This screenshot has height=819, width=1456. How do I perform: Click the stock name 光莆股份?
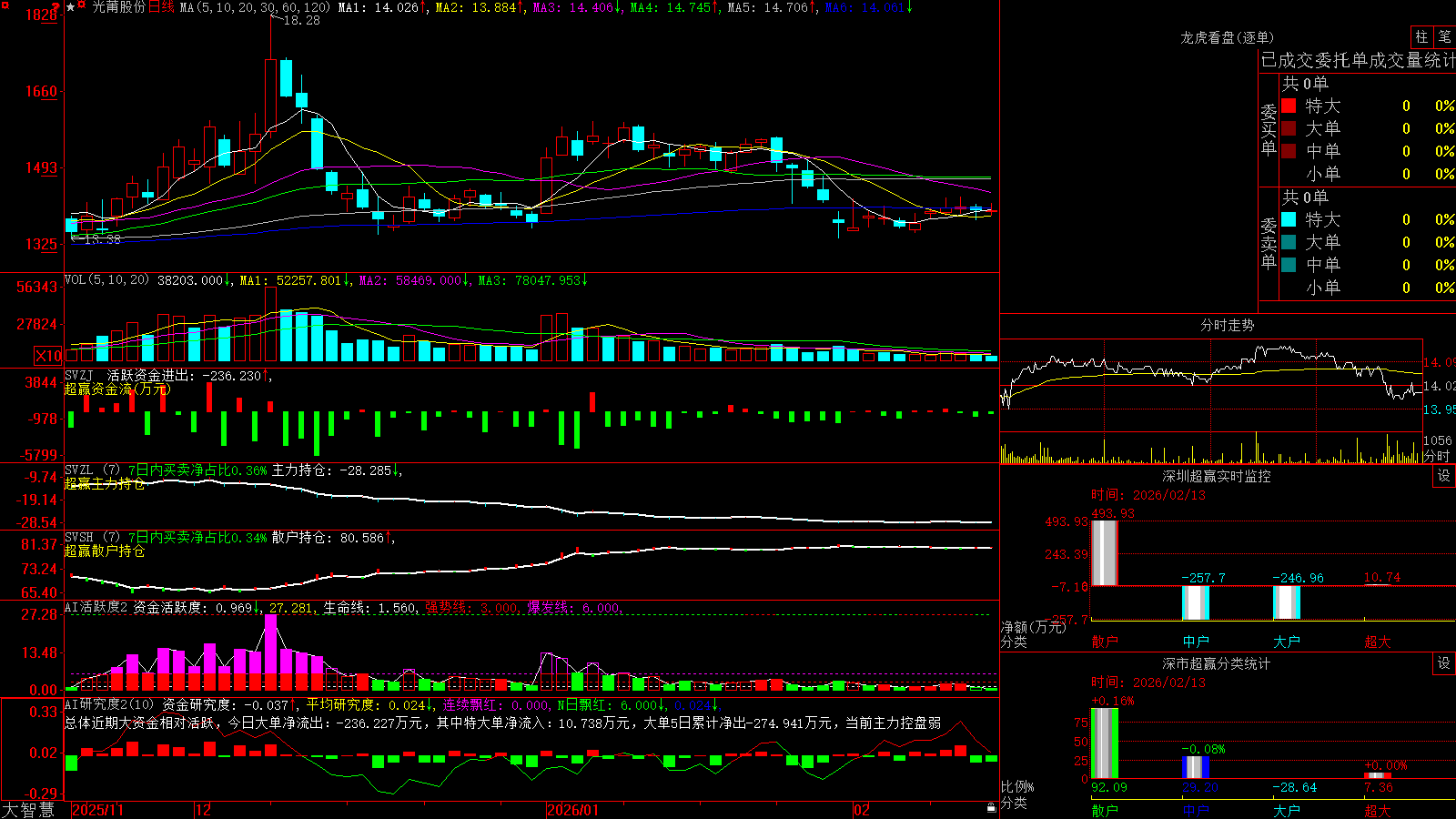coord(118,7)
